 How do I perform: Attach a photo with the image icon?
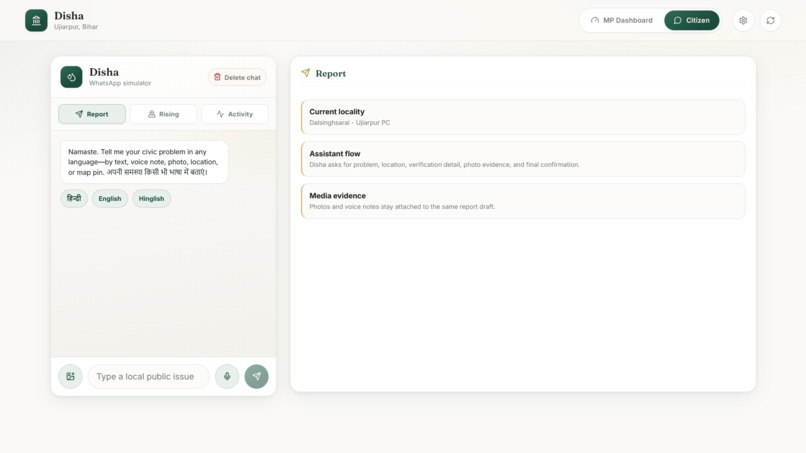coord(70,376)
